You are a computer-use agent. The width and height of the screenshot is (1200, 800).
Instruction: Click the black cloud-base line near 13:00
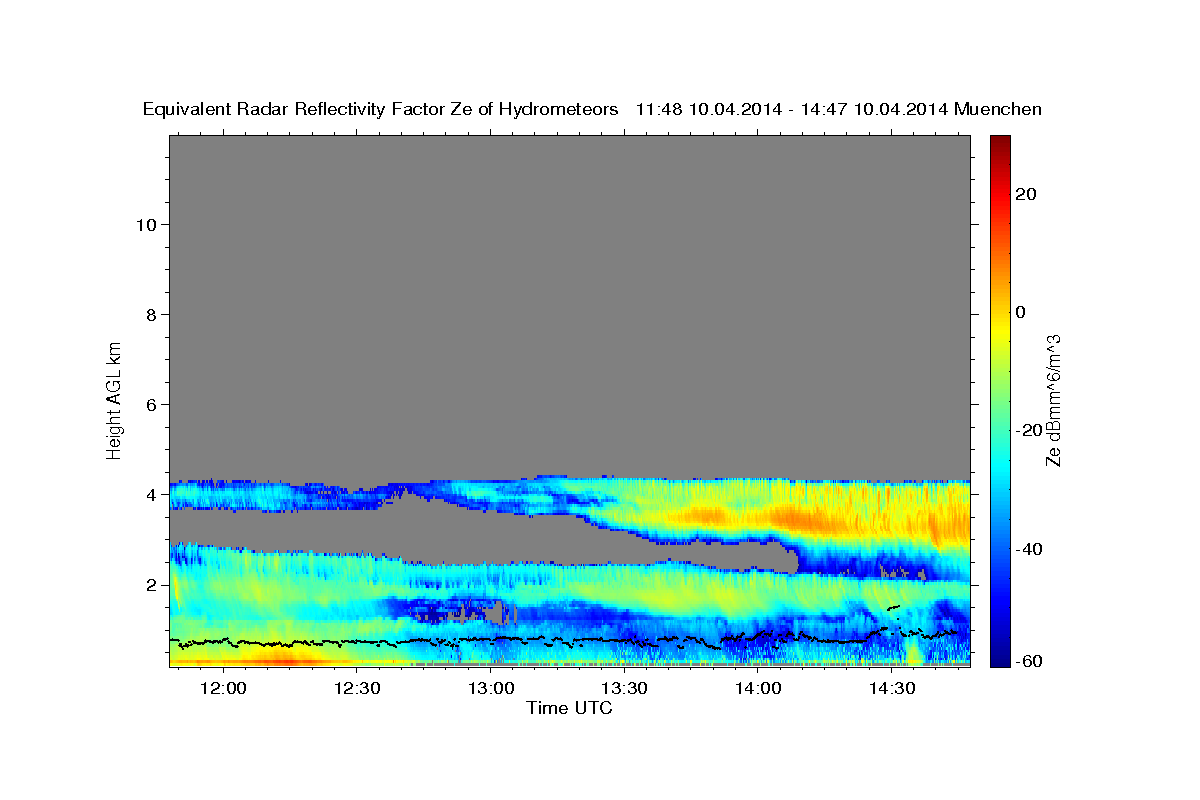pyautogui.click(x=491, y=639)
